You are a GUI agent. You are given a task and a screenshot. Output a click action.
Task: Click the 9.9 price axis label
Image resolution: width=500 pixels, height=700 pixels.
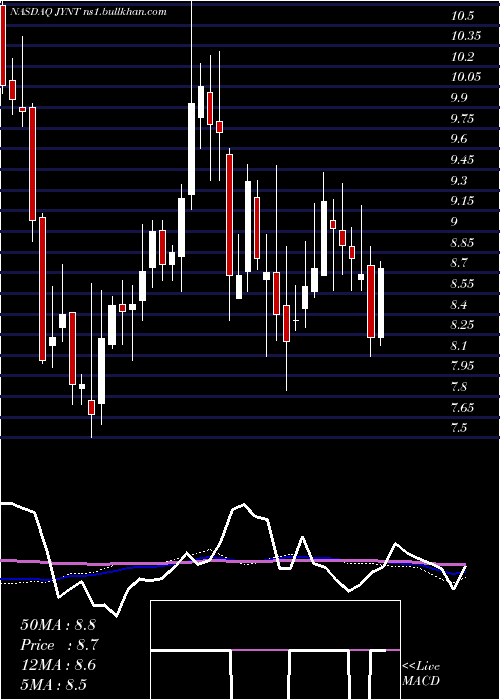(459, 98)
